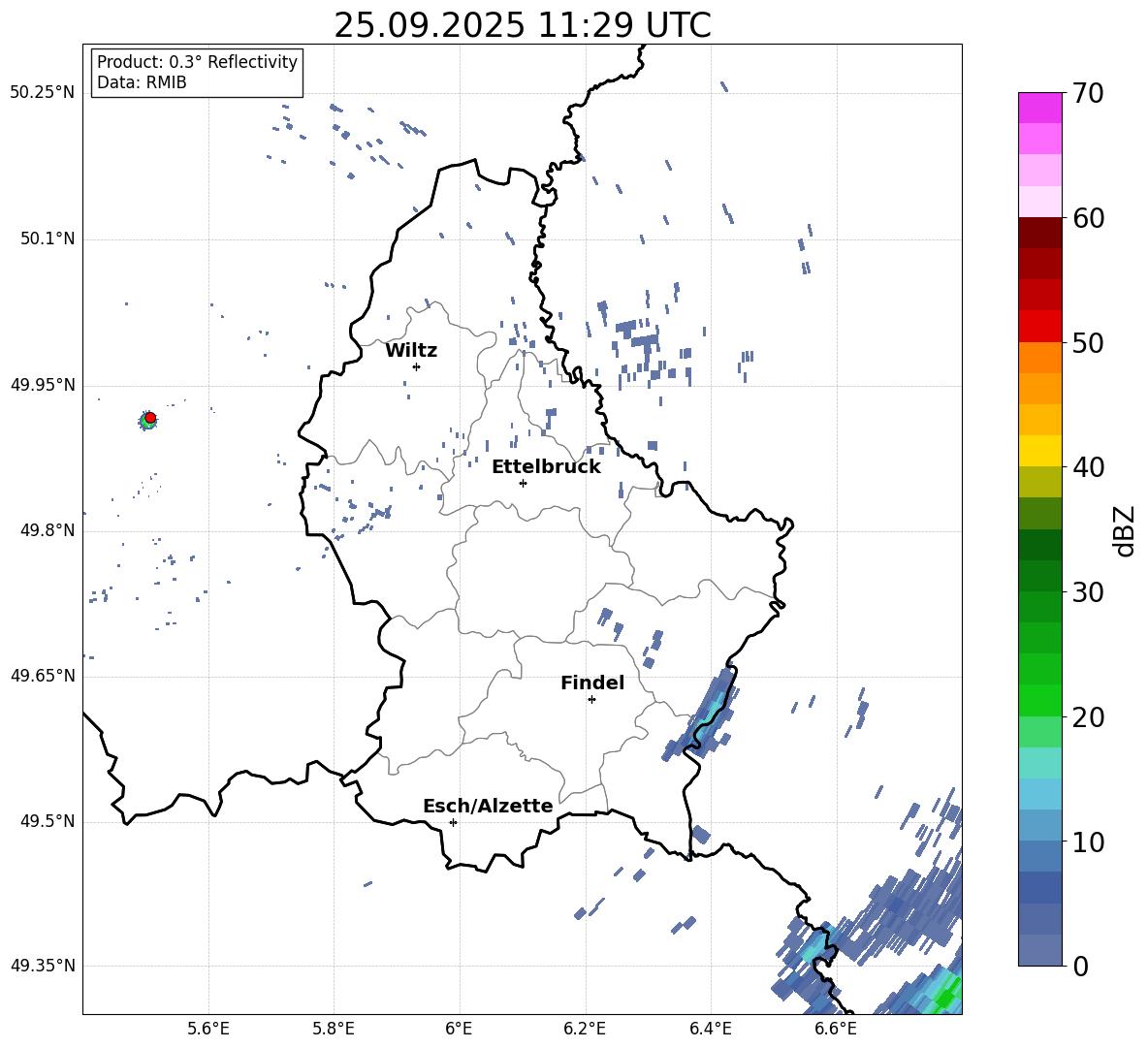Click the Findel station cross marker
Image resolution: width=1148 pixels, height=1048 pixels.
(x=591, y=700)
